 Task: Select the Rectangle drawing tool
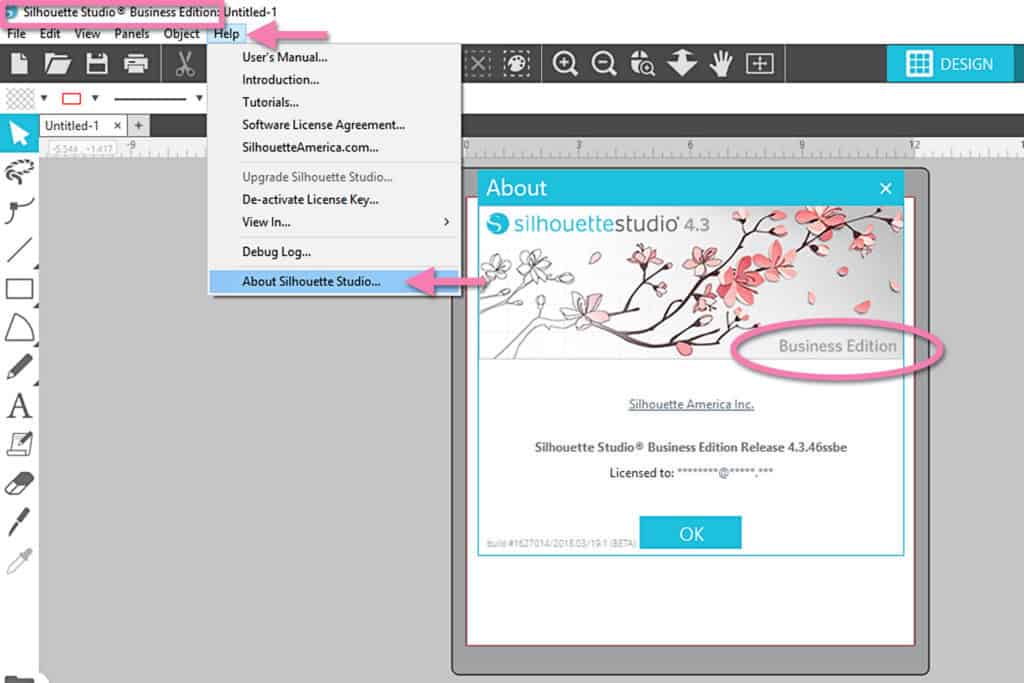pyautogui.click(x=20, y=289)
